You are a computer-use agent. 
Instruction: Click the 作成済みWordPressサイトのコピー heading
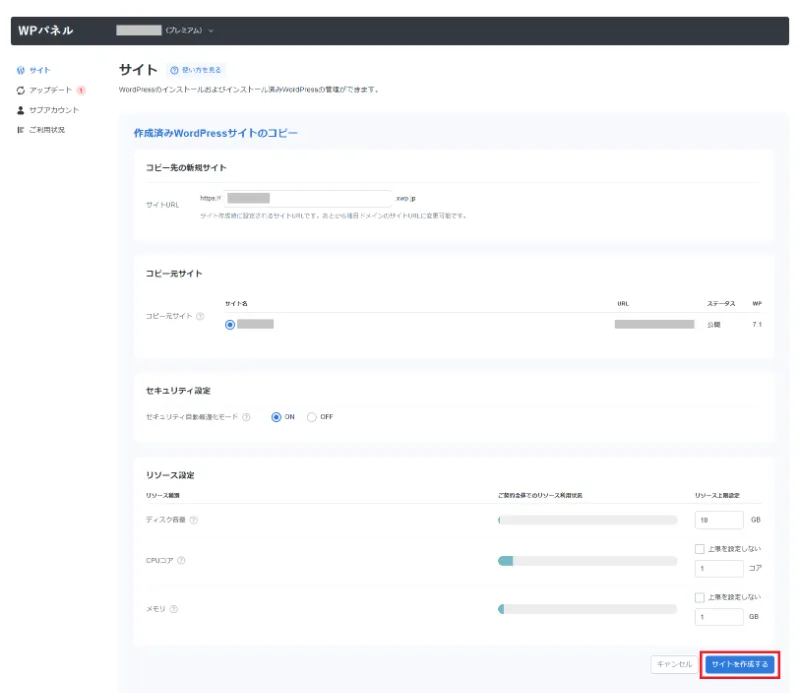click(215, 133)
